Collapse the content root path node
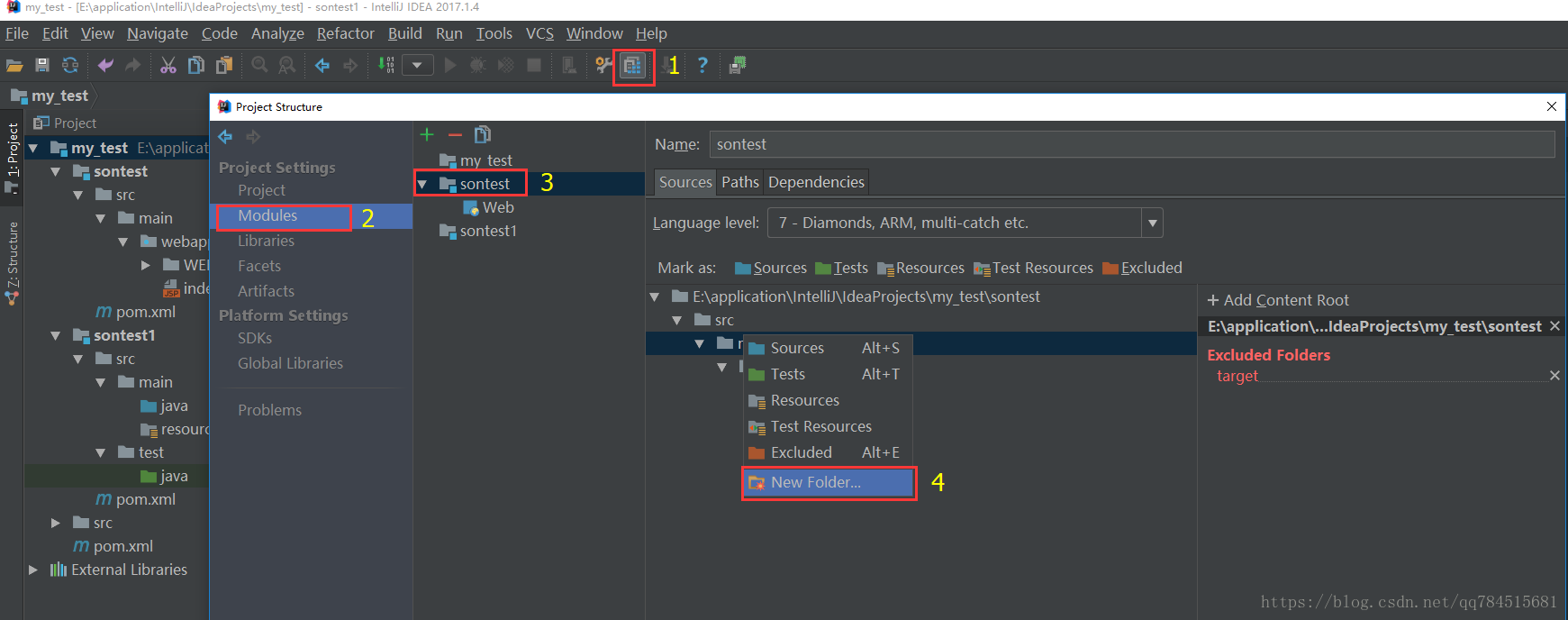This screenshot has height=620, width=1568. point(655,296)
